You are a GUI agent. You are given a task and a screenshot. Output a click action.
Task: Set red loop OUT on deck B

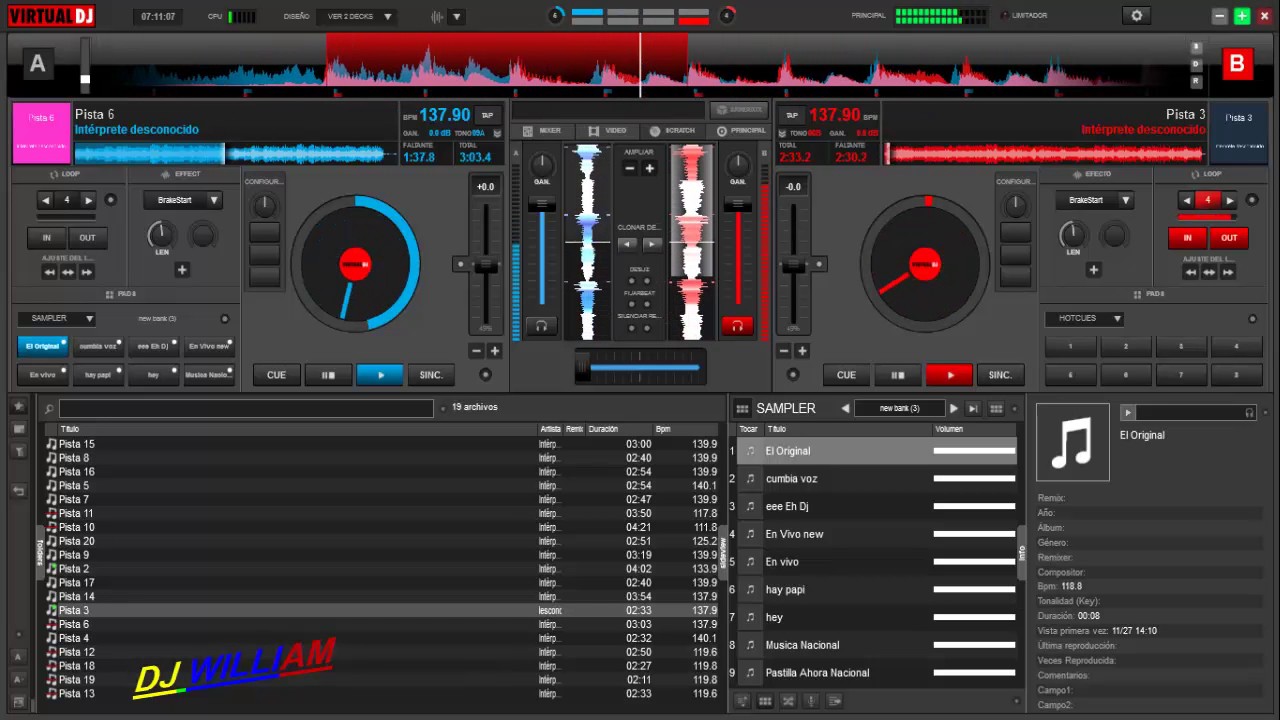pyautogui.click(x=1229, y=238)
